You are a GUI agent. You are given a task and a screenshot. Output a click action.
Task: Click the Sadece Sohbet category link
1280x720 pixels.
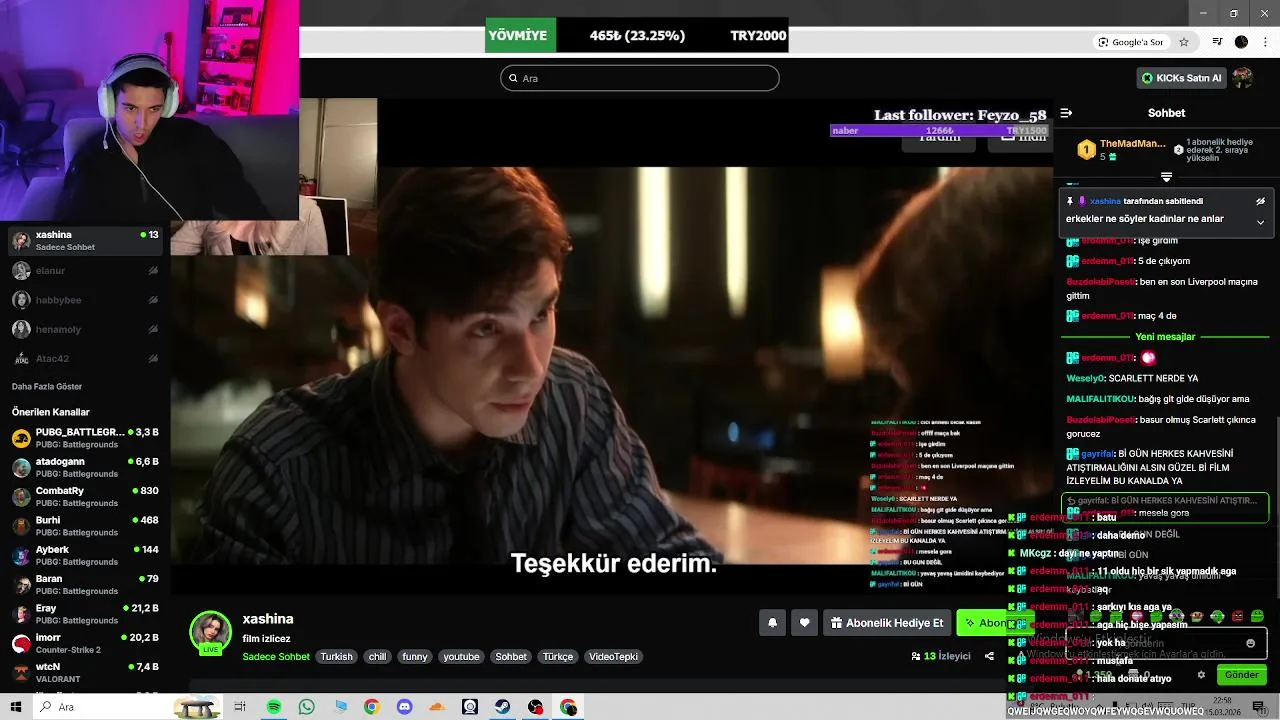276,657
